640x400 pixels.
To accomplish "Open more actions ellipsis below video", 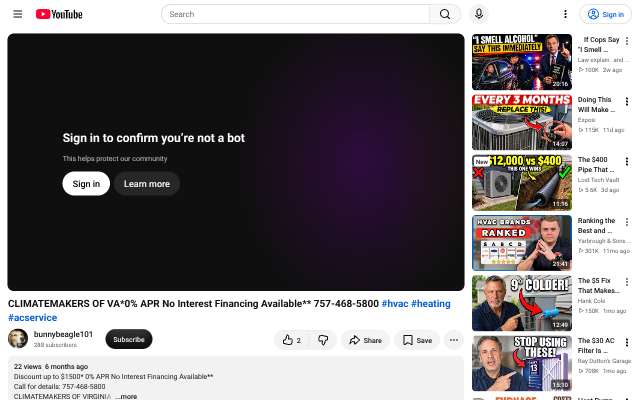I will pos(454,340).
